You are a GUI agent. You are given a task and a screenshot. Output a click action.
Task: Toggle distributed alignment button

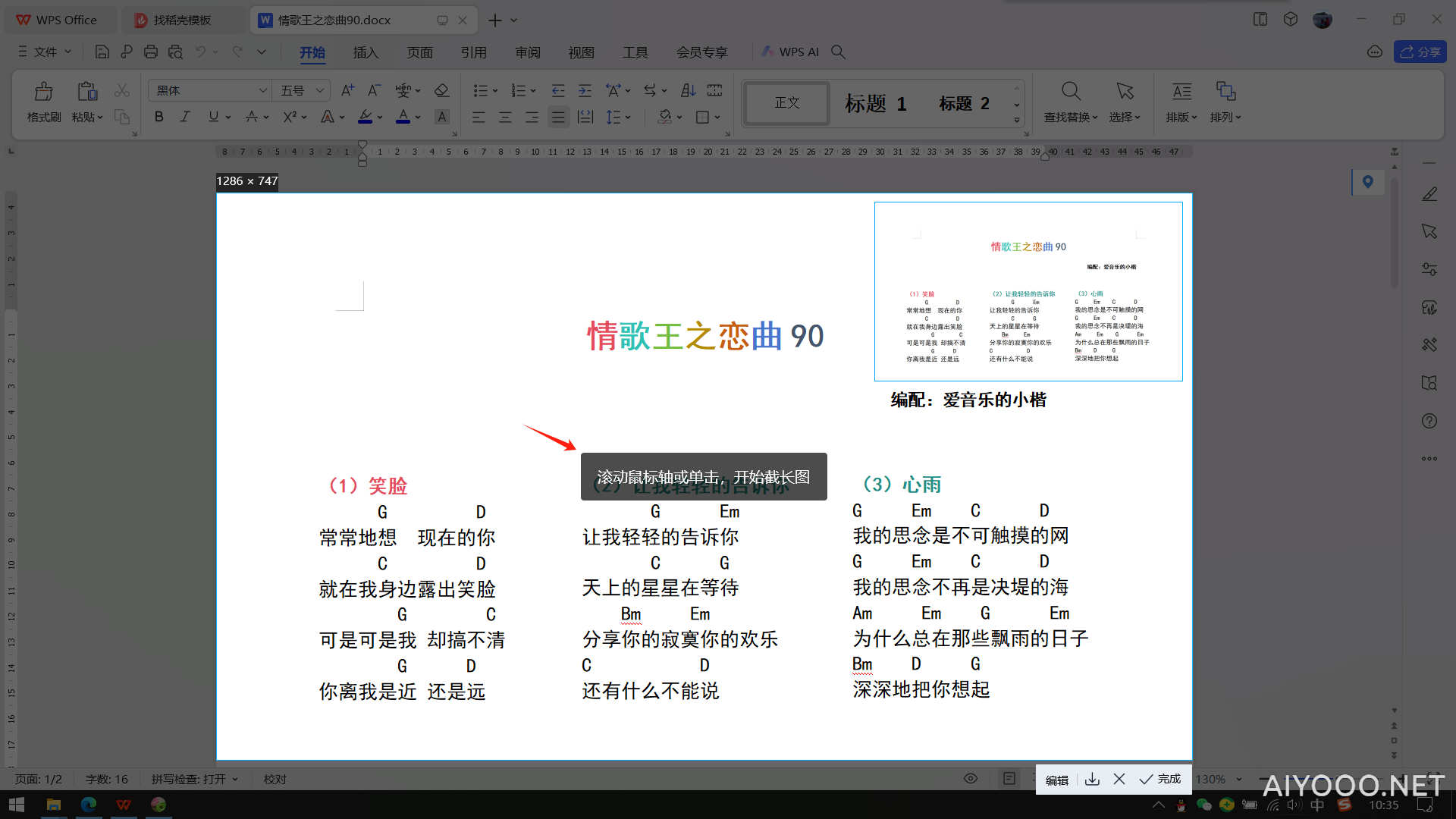(585, 117)
